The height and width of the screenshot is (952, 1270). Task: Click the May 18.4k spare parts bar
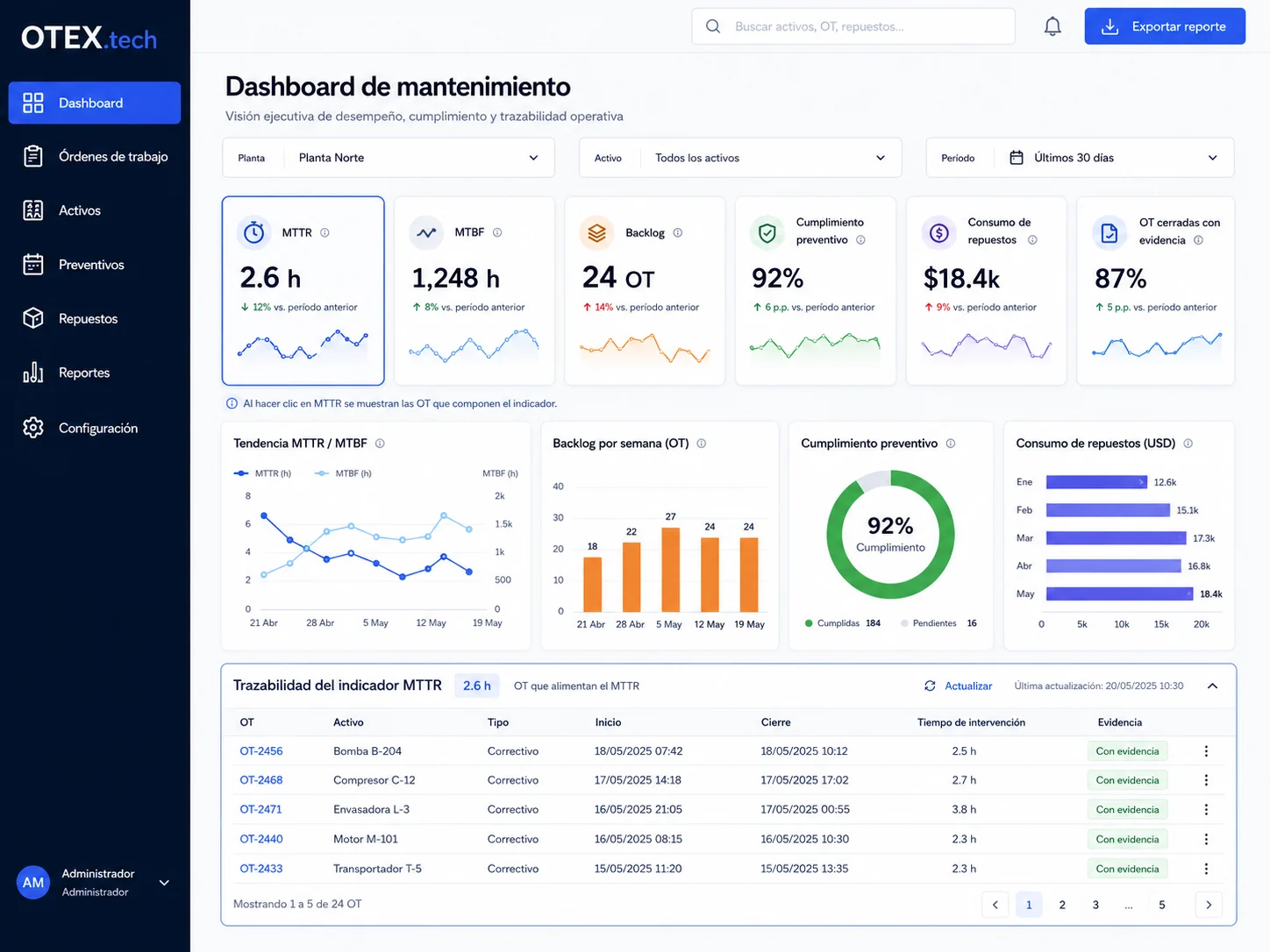pos(1119,594)
